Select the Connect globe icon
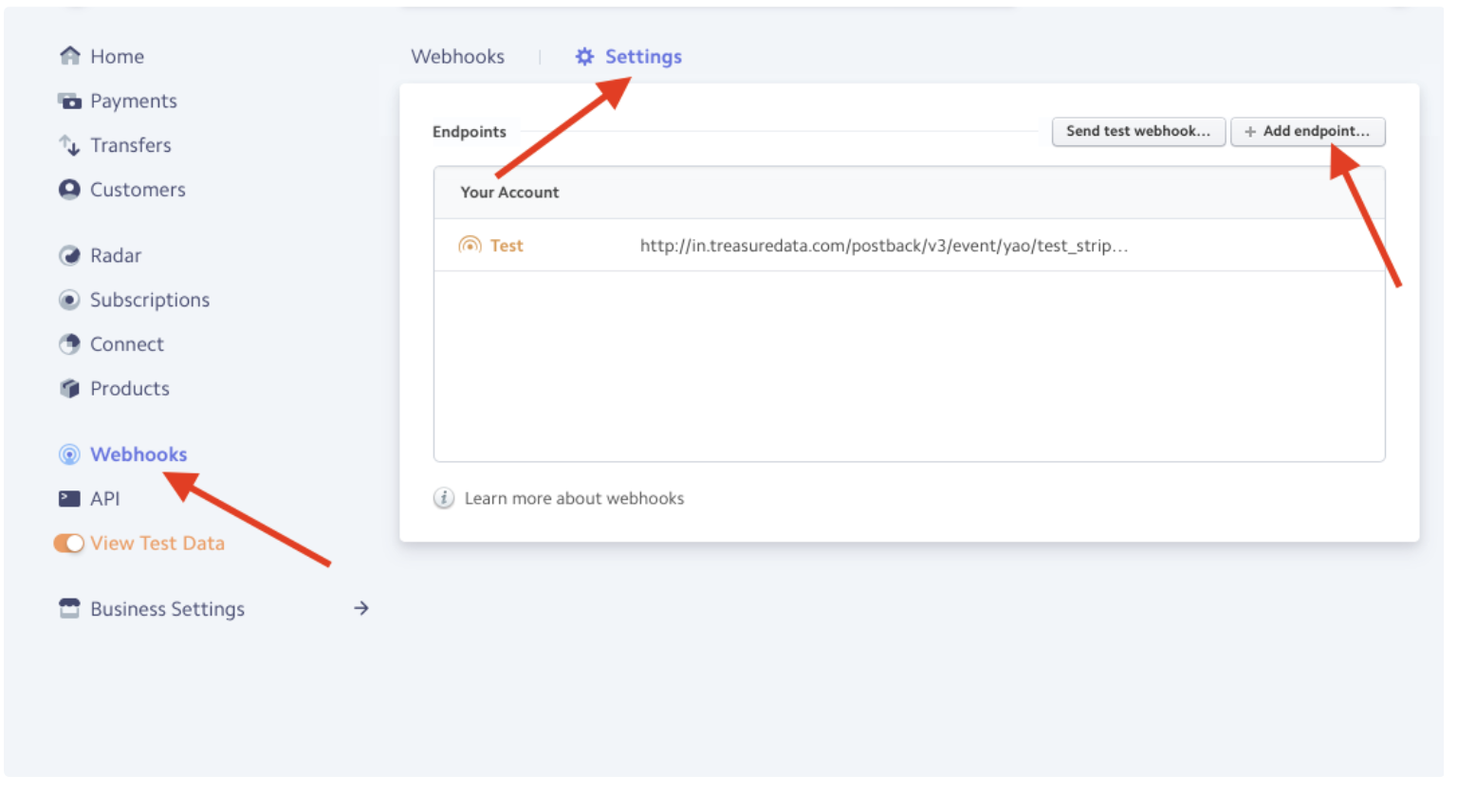Image resolution: width=1457 pixels, height=812 pixels. pyautogui.click(x=69, y=344)
